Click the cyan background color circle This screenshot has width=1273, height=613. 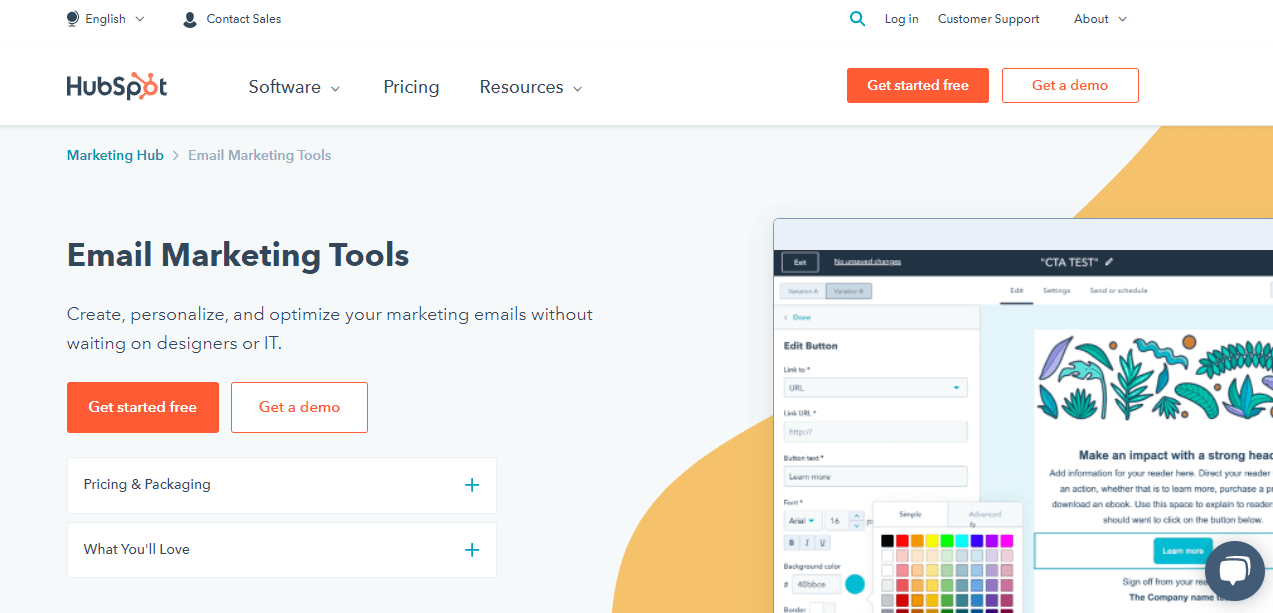(x=855, y=584)
